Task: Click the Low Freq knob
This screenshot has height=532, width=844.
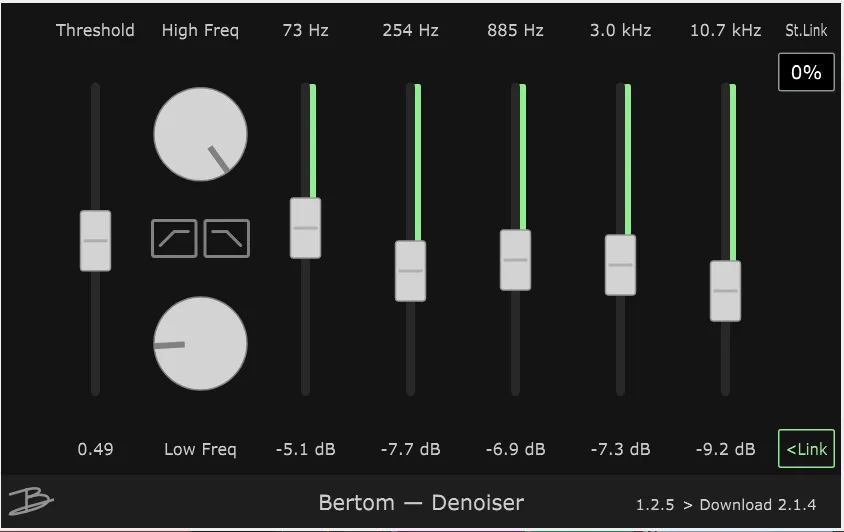Action: click(x=200, y=344)
